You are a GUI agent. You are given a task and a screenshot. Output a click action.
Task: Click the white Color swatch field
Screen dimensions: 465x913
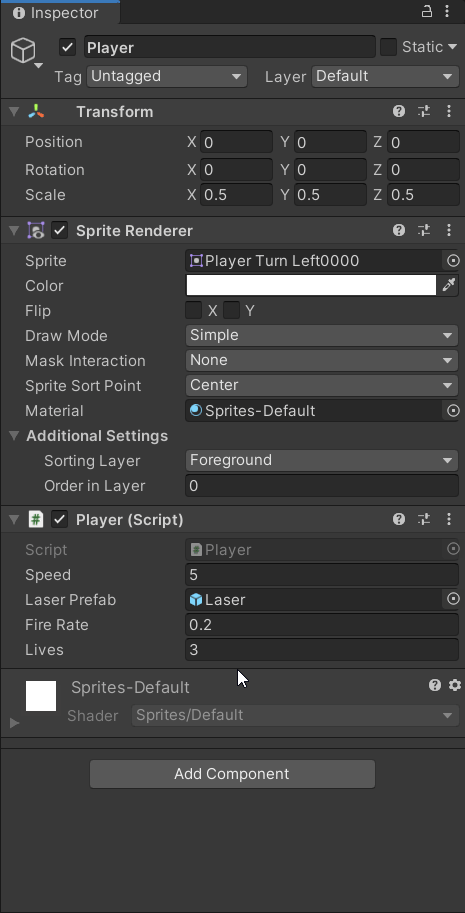[311, 285]
